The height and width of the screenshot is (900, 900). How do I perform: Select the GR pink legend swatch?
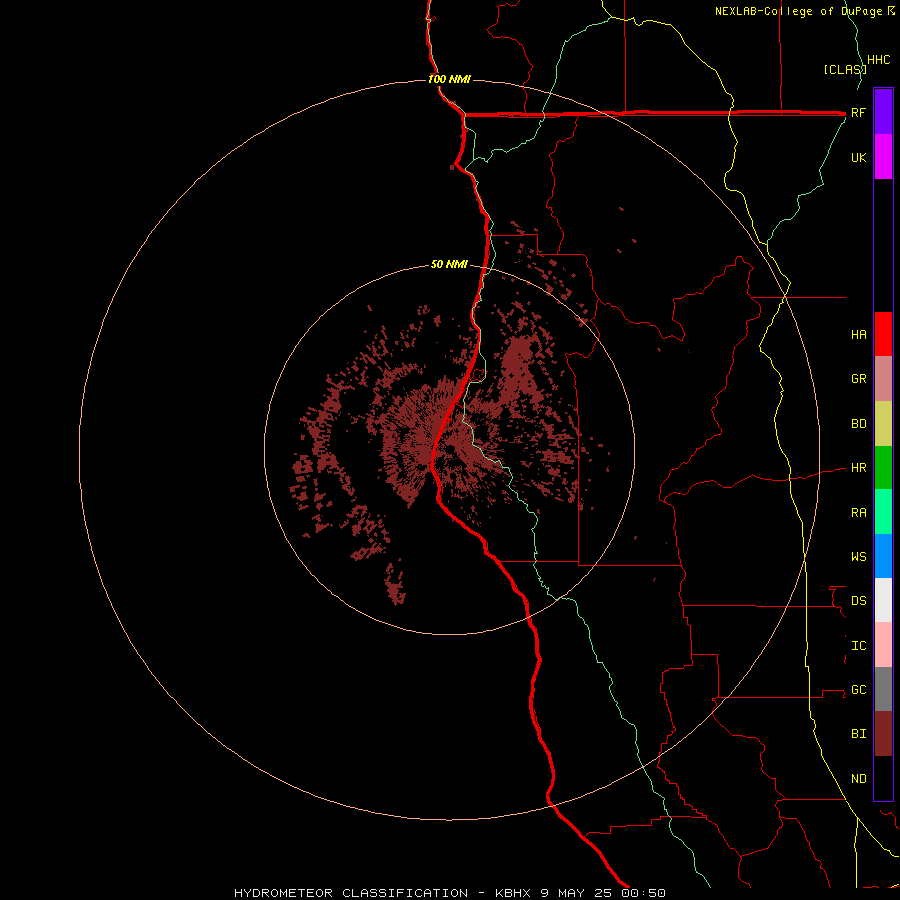[x=883, y=379]
